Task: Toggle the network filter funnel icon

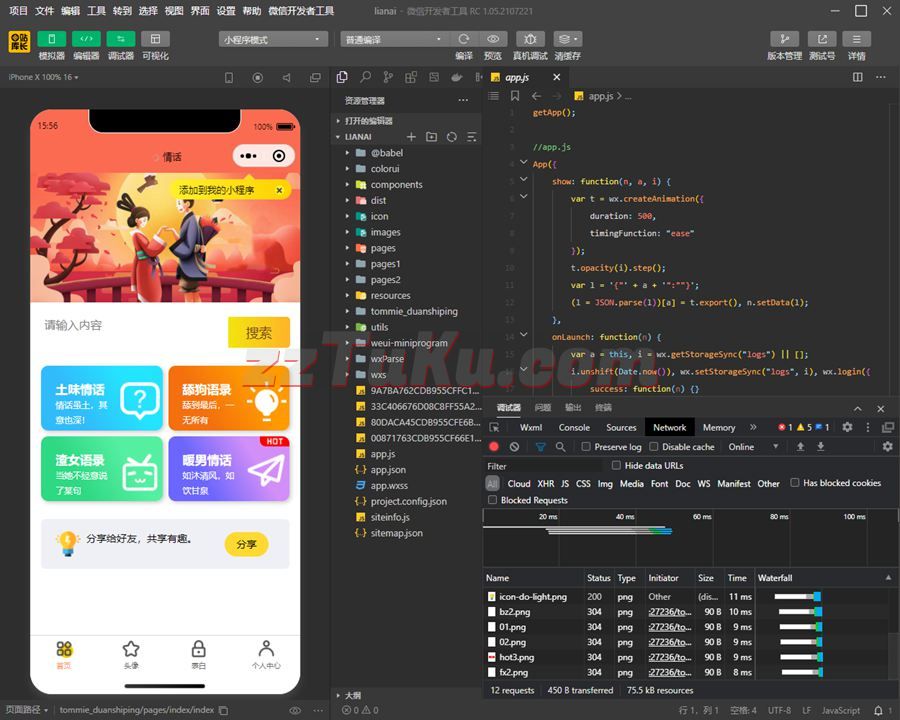Action: (x=541, y=447)
